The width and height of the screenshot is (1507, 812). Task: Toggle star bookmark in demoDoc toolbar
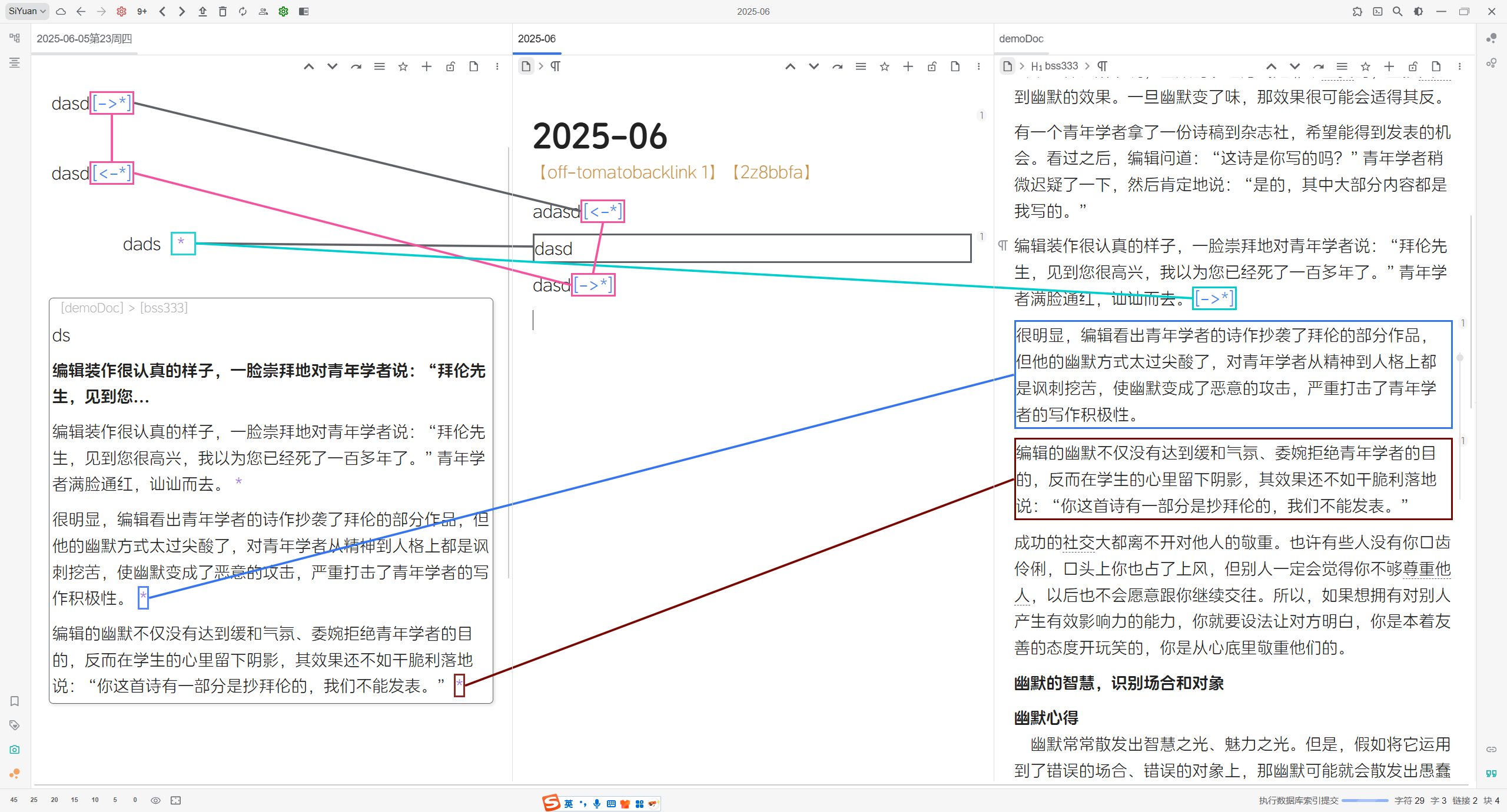tap(1365, 66)
